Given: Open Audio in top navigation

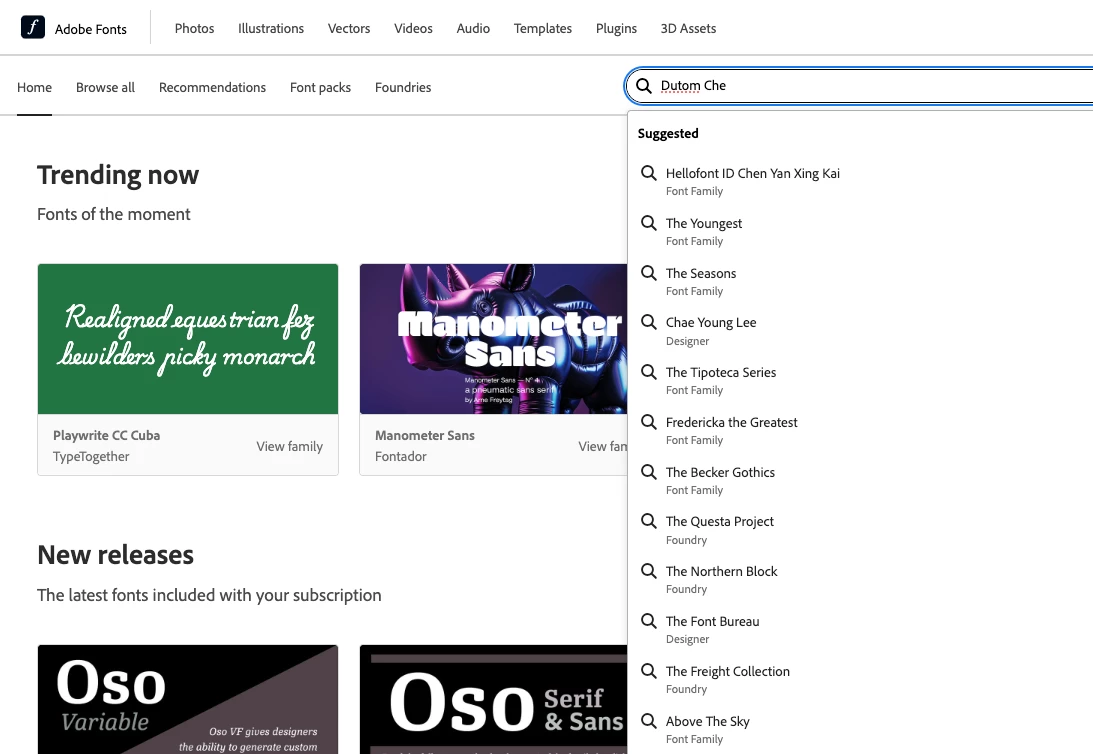Looking at the screenshot, I should 473,29.
